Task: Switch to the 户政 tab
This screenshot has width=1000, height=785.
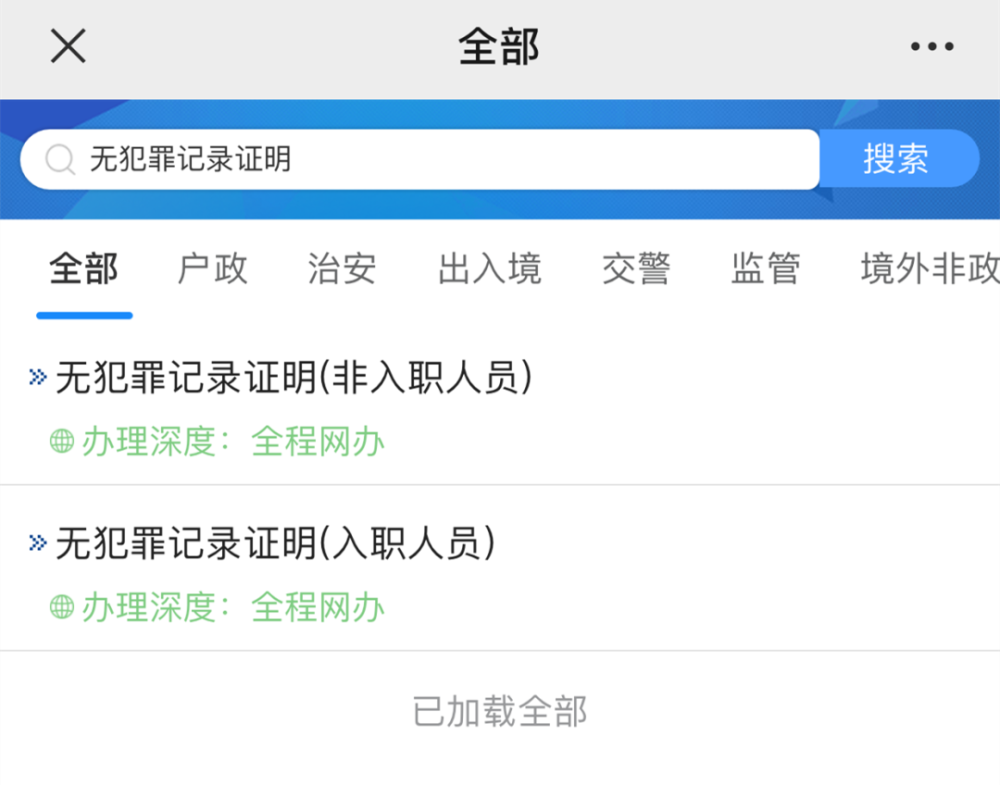Action: point(212,269)
